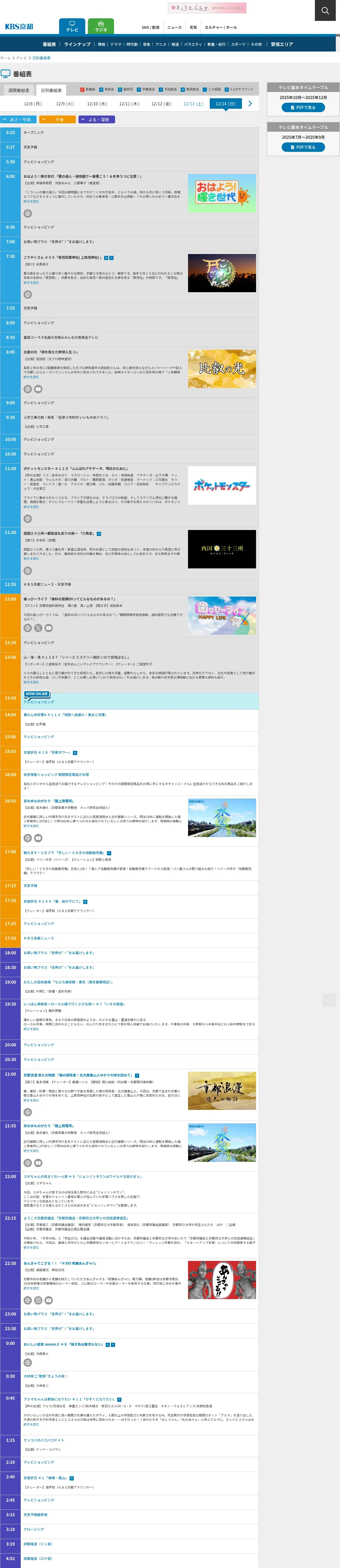Open YouTube icon for 16:55 京のものがたり
The height and width of the screenshot is (1568, 340).
(38, 838)
